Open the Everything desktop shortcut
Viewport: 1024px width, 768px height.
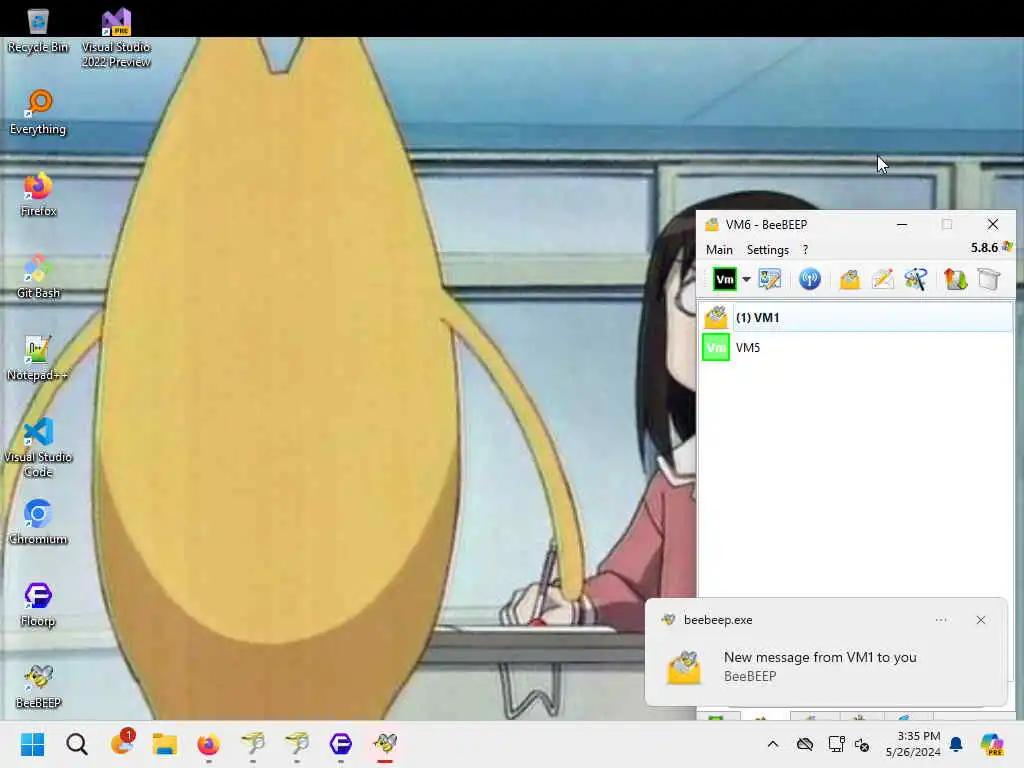pos(38,112)
